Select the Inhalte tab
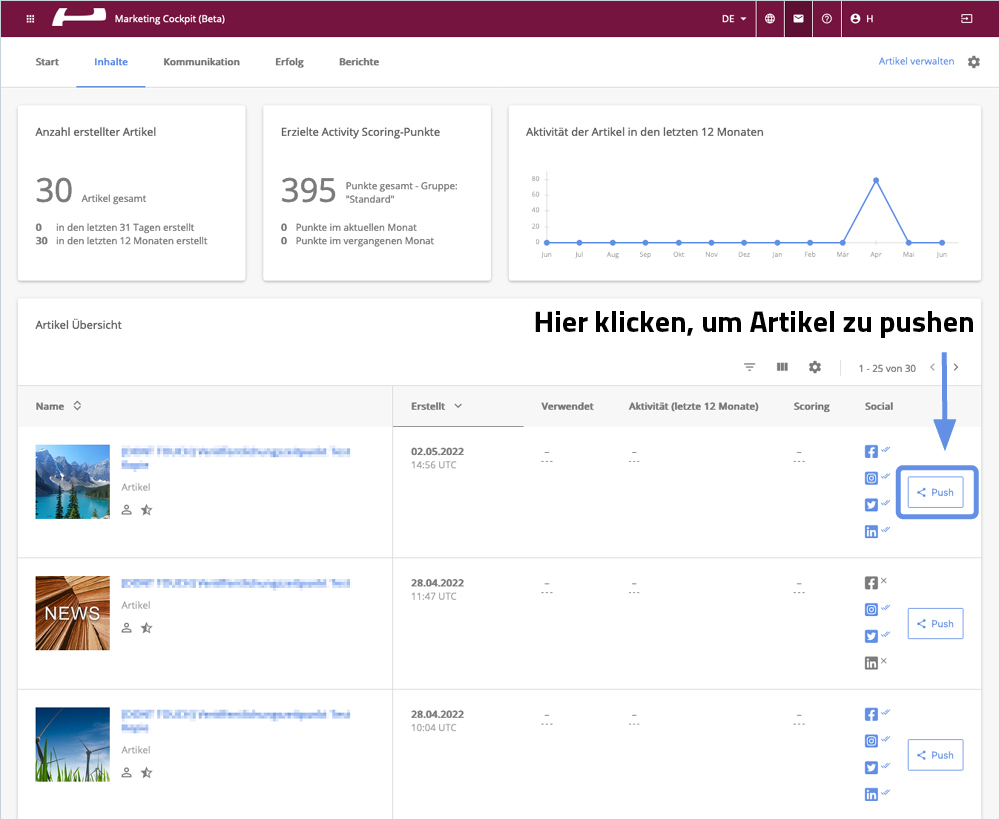 tap(111, 62)
